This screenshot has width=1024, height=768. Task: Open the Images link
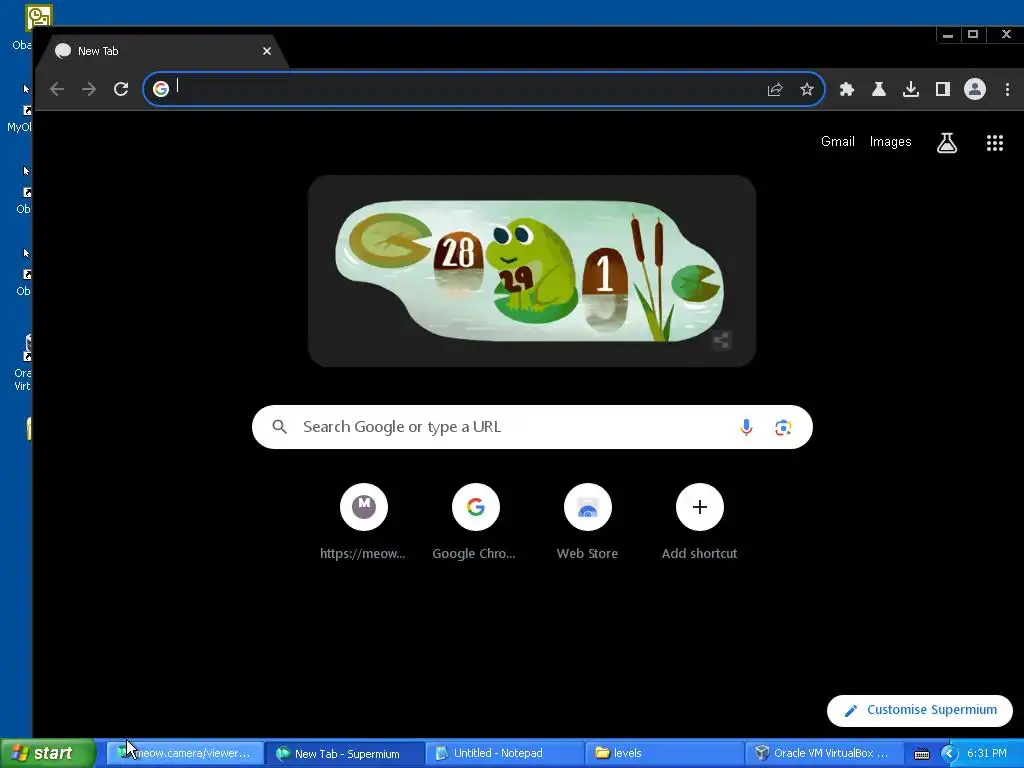tap(890, 142)
